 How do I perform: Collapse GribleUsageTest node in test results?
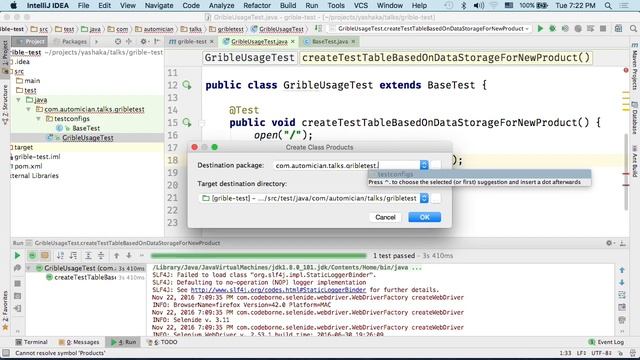pyautogui.click(x=29, y=268)
